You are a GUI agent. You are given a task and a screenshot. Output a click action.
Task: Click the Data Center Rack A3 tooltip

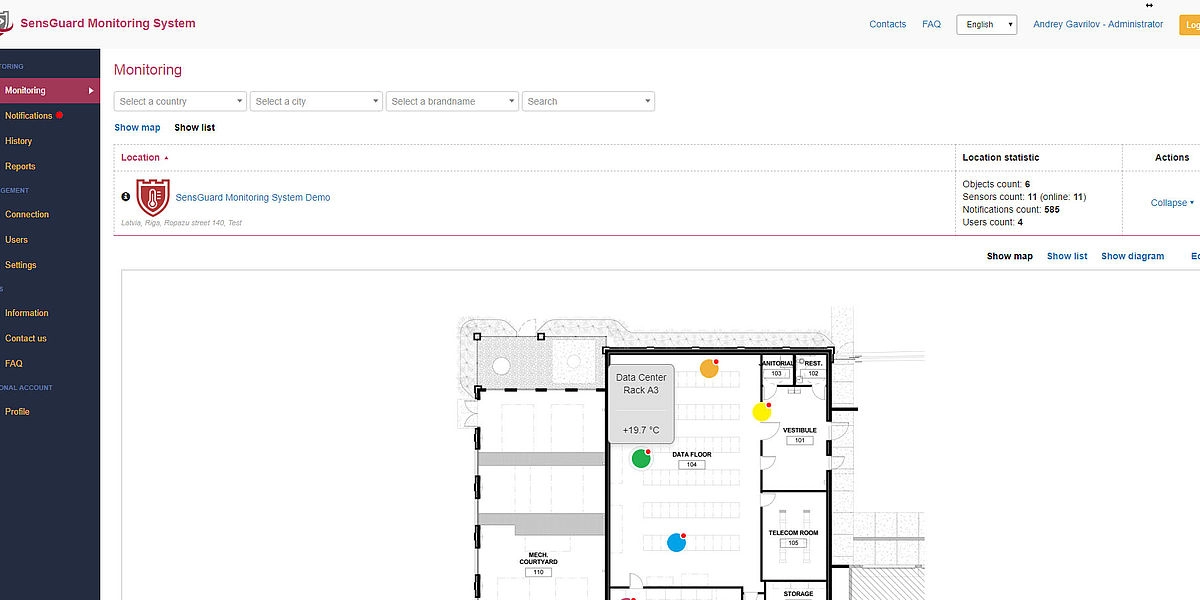pos(641,402)
